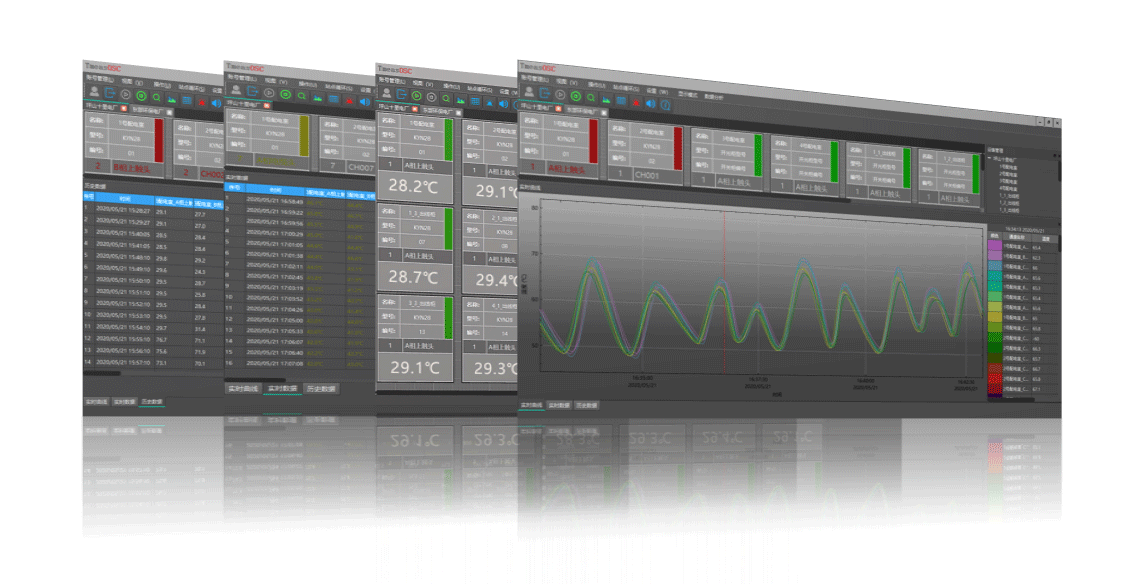Switch to 历史数据 tab below the chart
Screen dimensions: 1143x584
(x=586, y=406)
